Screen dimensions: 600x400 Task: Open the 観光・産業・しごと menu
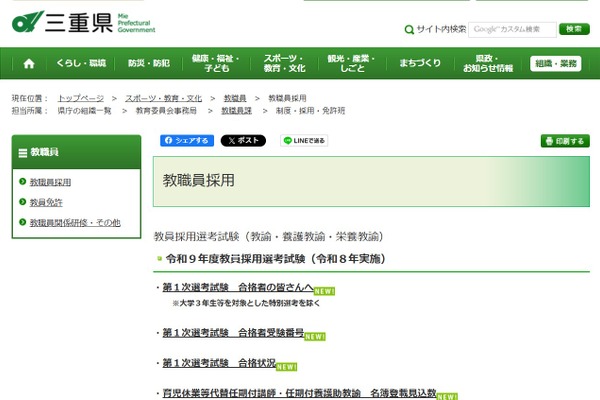[x=352, y=63]
